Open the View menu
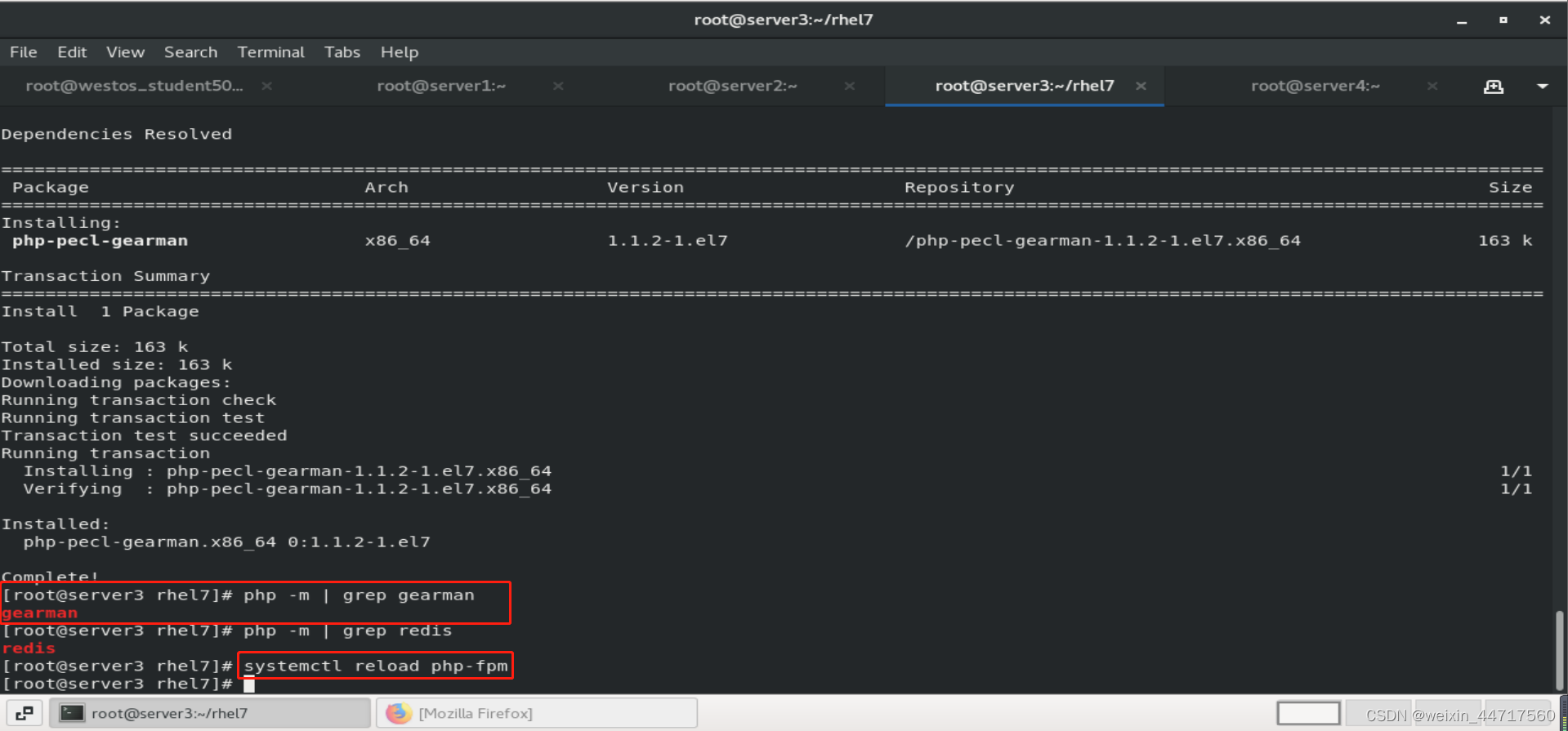Screen dimensions: 1568x731 (125, 52)
